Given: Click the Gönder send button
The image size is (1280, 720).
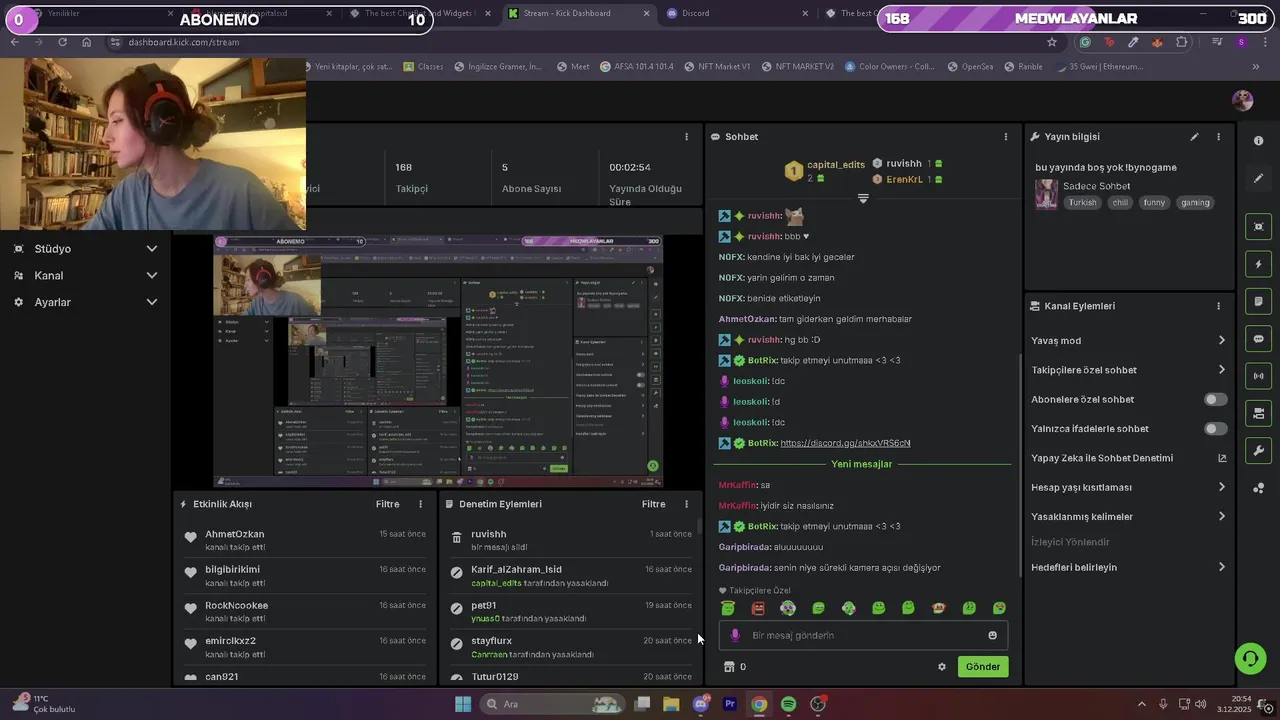Looking at the screenshot, I should [x=982, y=667].
